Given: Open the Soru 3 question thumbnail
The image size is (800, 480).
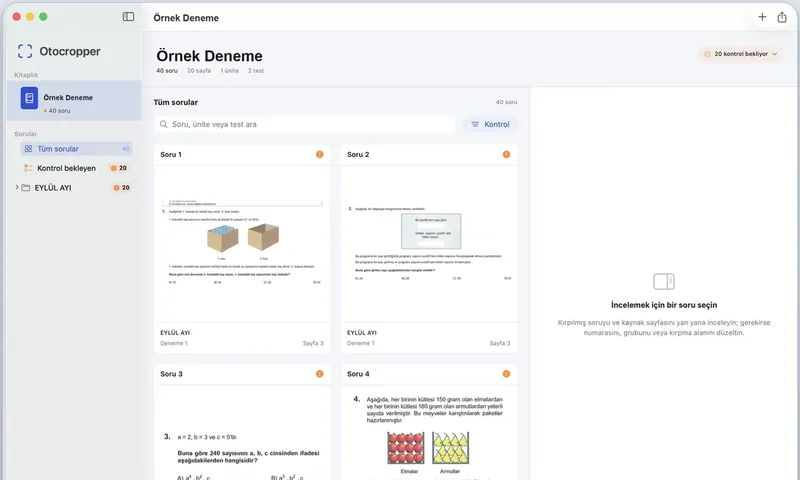Looking at the screenshot, I should pos(242,433).
